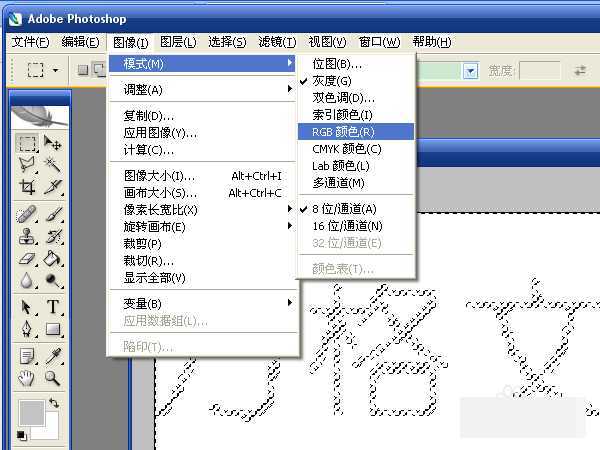Select the Clone Stamp tool
The image size is (600, 450).
coord(27,236)
